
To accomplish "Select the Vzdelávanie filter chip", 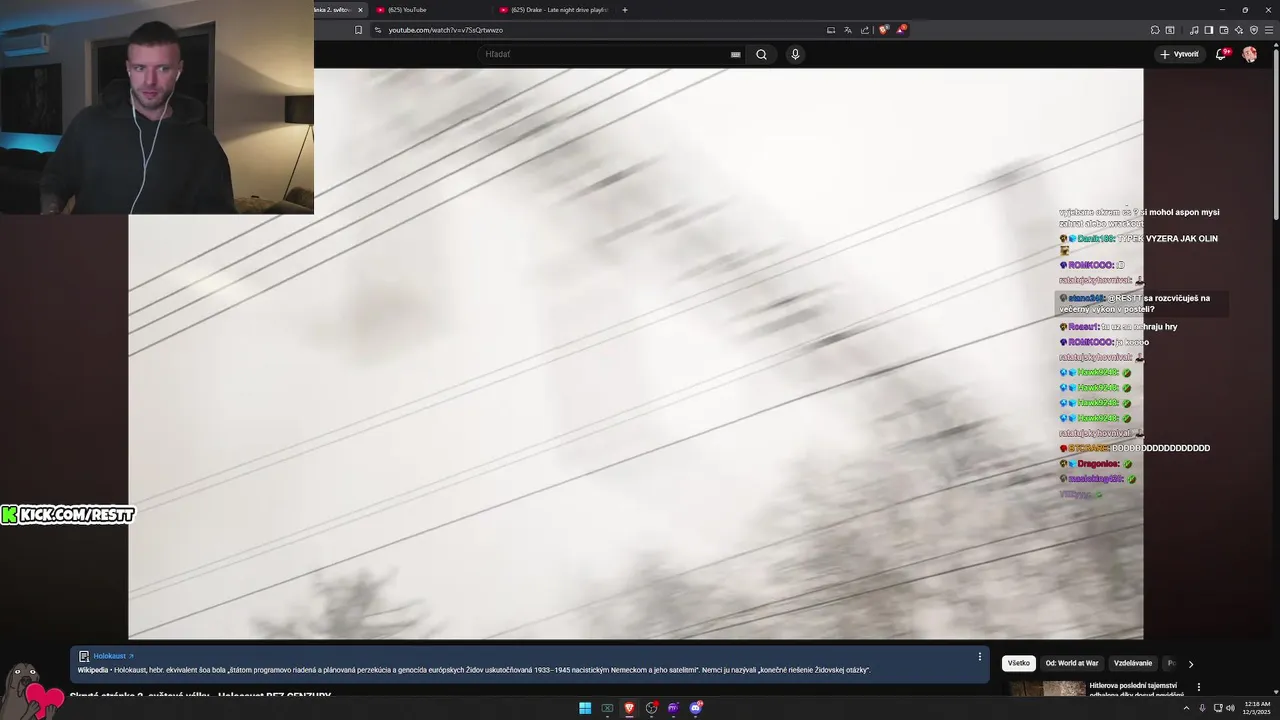I will click(x=1133, y=663).
